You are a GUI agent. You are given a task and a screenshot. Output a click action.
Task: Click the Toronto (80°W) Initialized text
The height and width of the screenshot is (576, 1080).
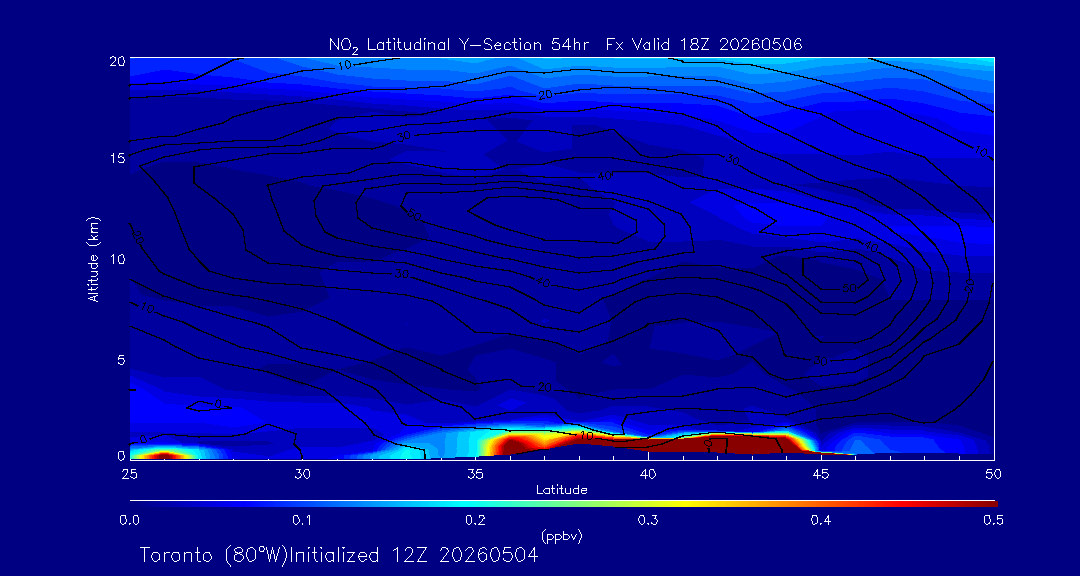(338, 555)
